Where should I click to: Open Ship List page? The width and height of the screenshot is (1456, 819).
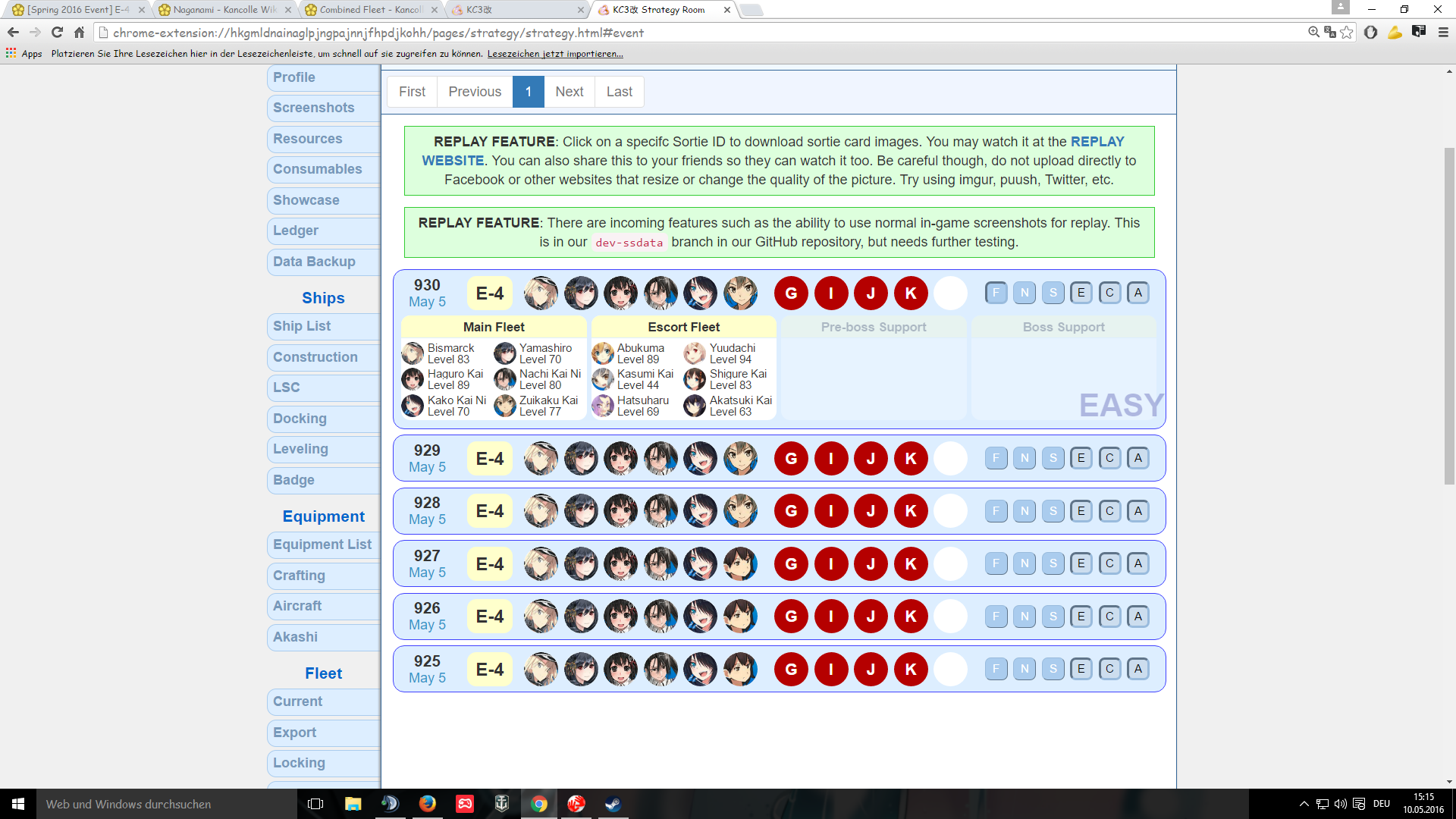pyautogui.click(x=324, y=326)
